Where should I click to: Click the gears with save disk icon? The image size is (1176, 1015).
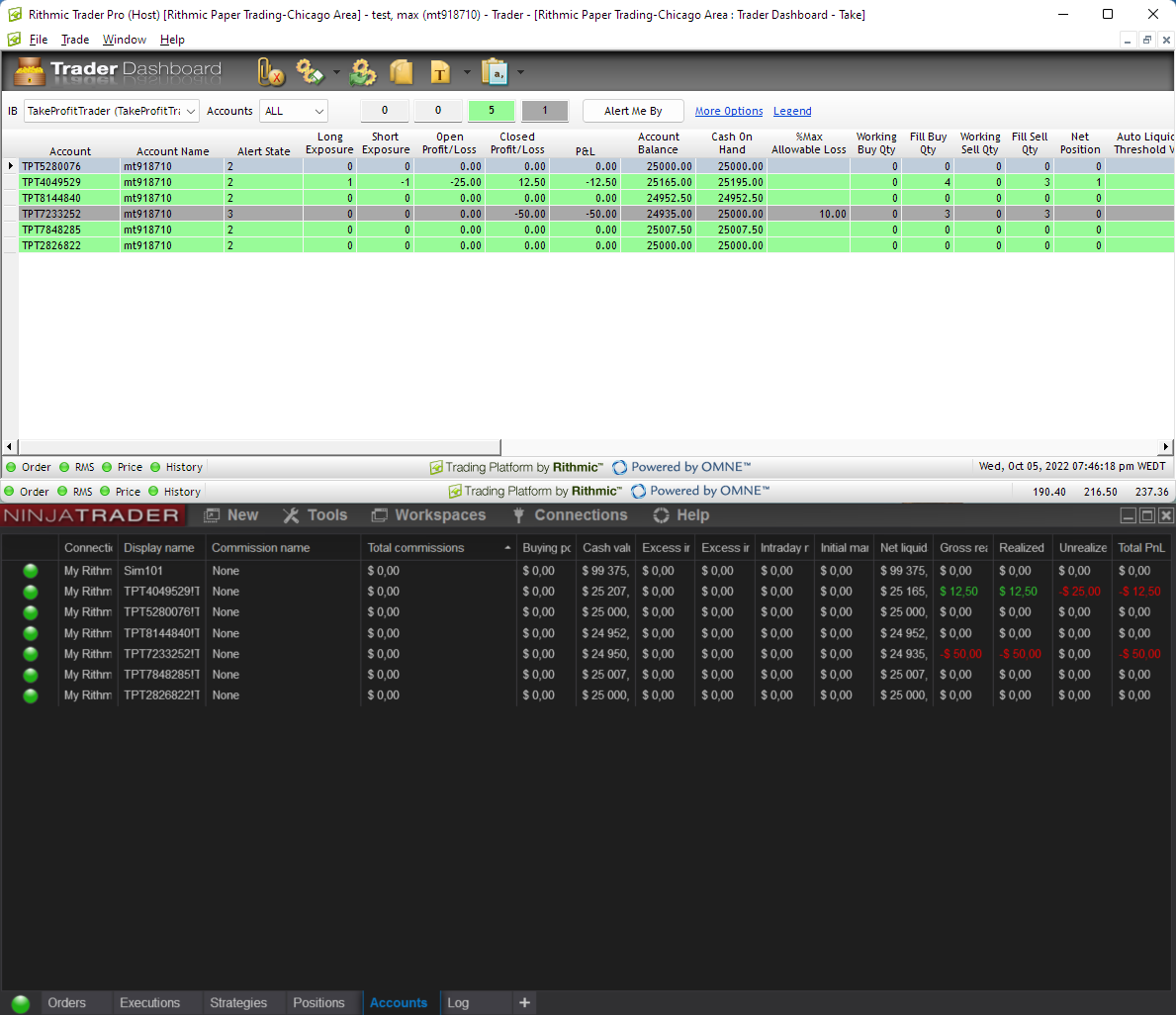[x=309, y=72]
